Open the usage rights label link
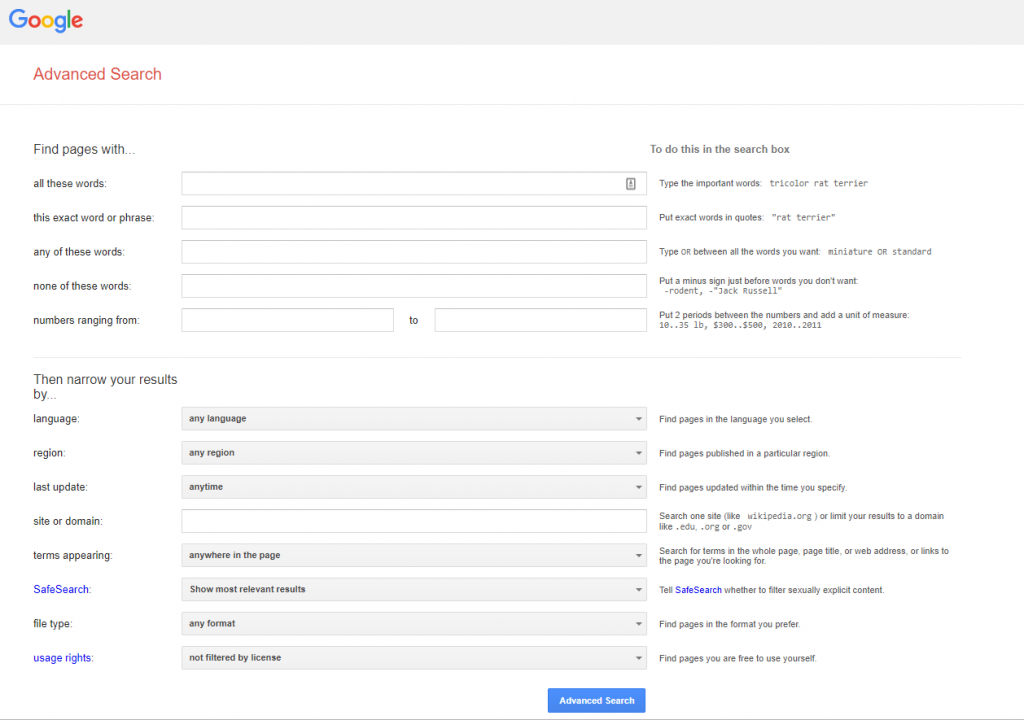 62,658
